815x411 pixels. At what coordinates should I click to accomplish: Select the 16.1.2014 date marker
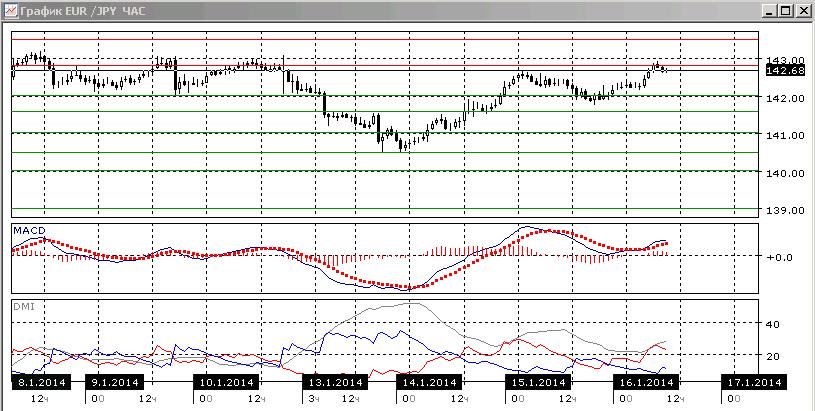(646, 382)
